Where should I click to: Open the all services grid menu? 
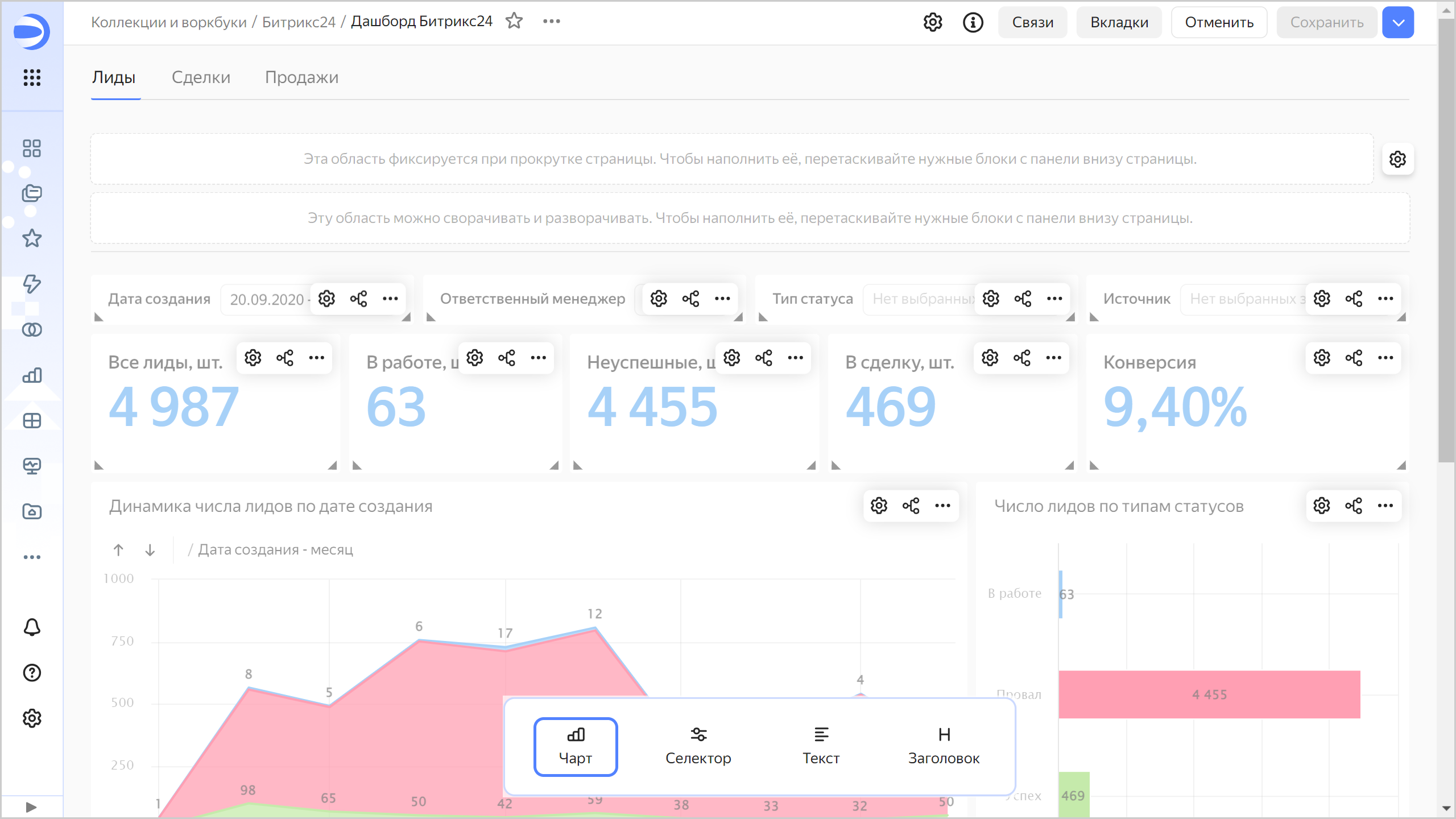coord(32,77)
